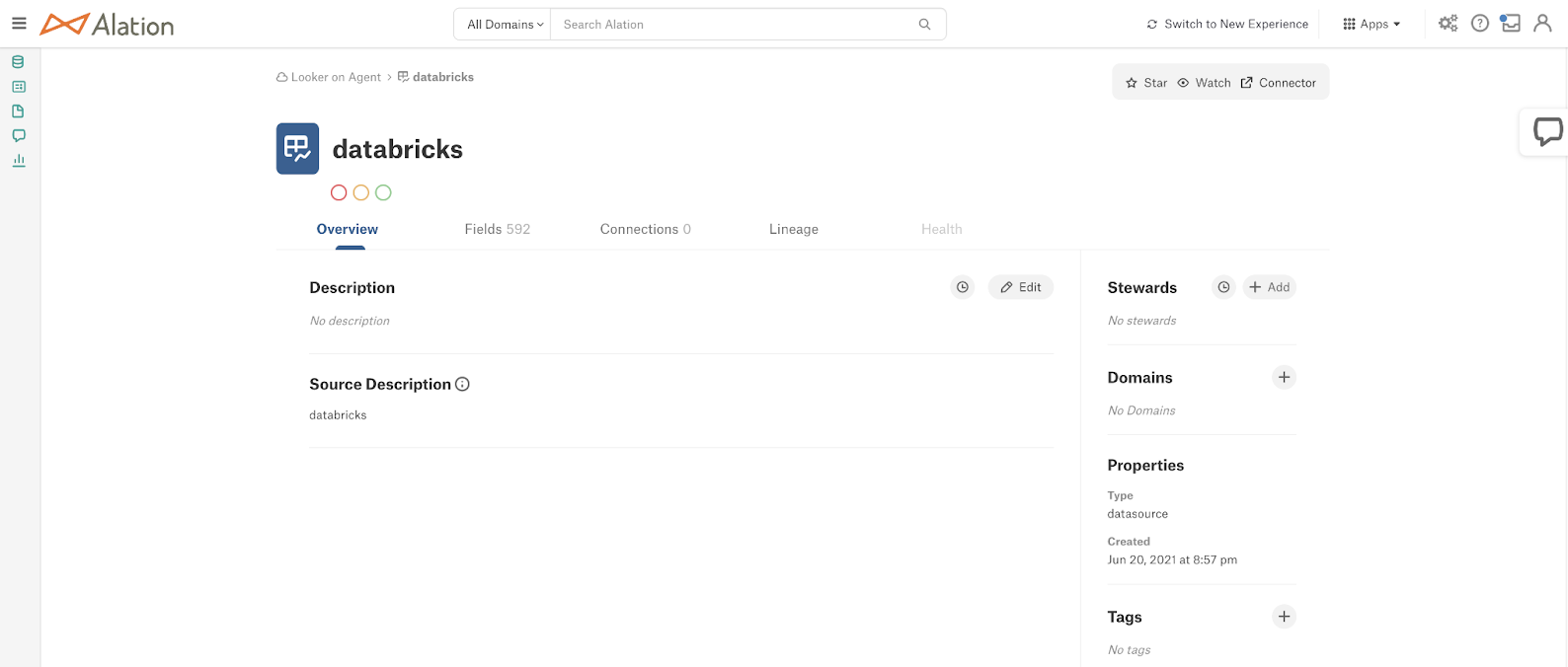Click the 'No Domains' text
The height and width of the screenshot is (667, 1568).
(x=1141, y=410)
